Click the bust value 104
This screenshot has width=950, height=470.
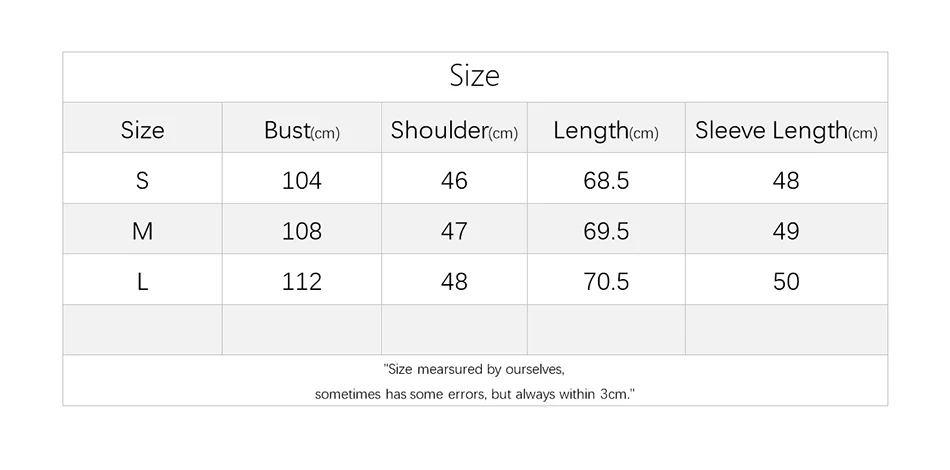click(302, 180)
